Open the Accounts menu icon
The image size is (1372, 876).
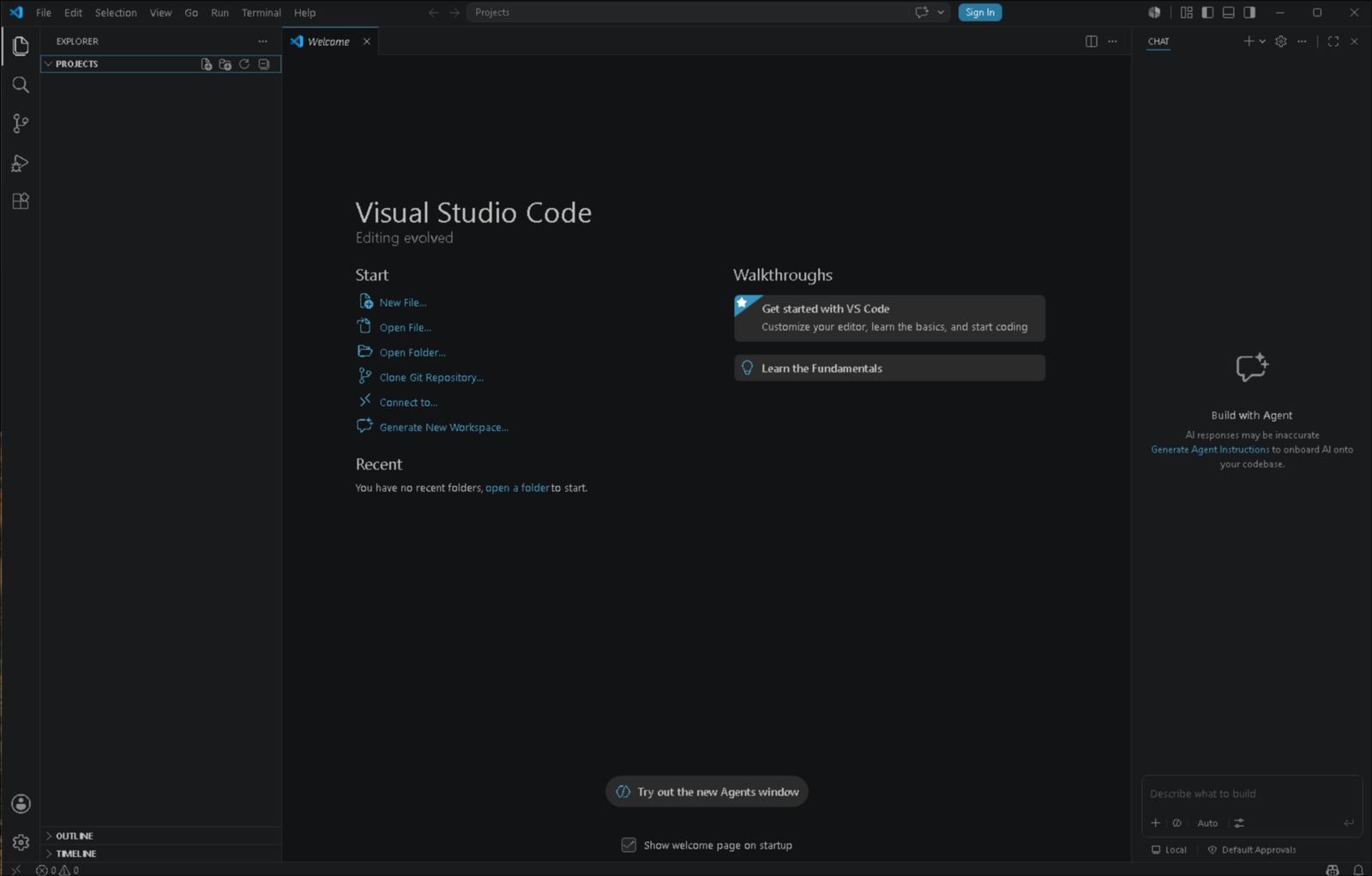point(21,804)
